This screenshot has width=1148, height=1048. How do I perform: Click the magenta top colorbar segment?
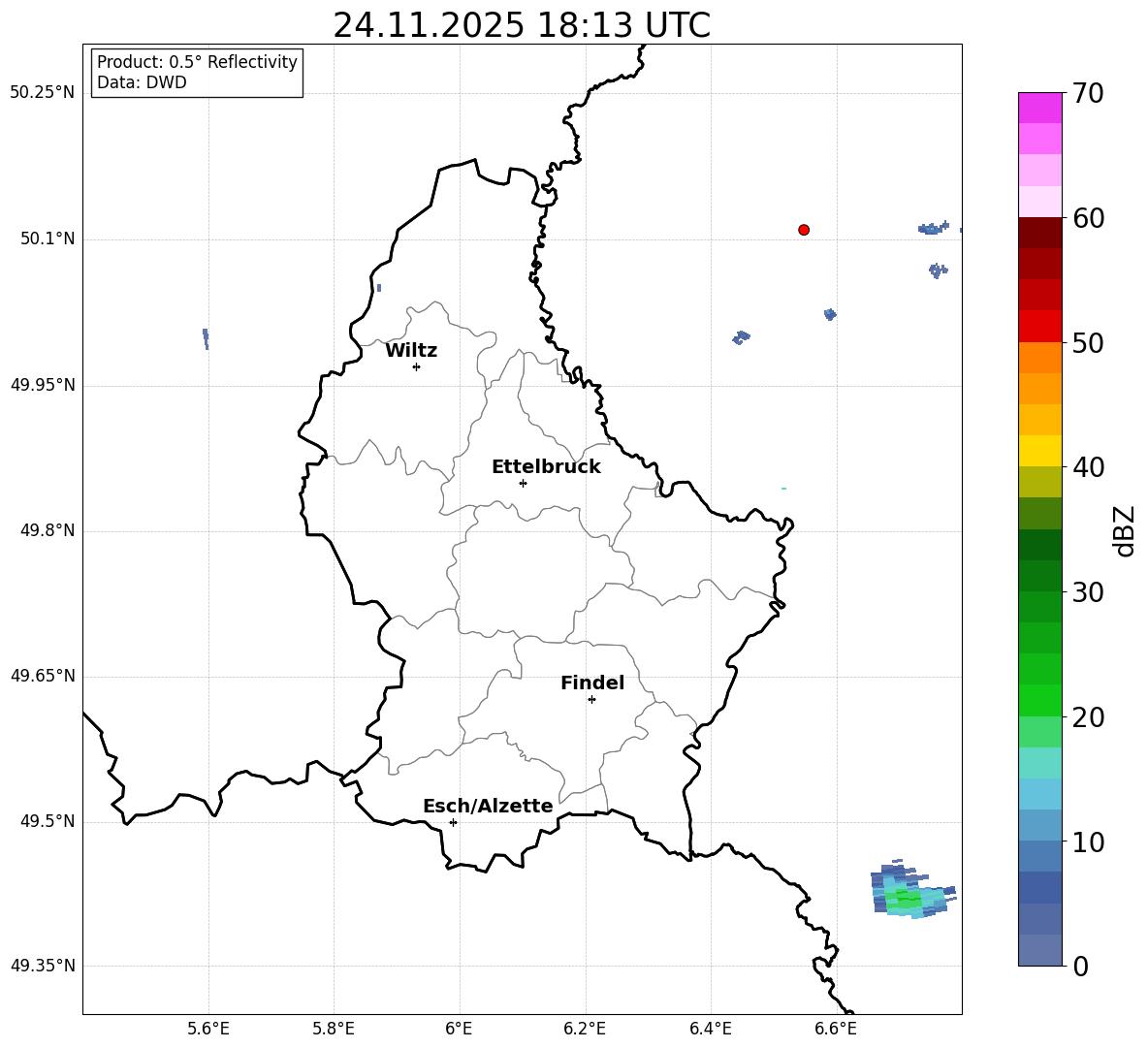(x=1039, y=109)
